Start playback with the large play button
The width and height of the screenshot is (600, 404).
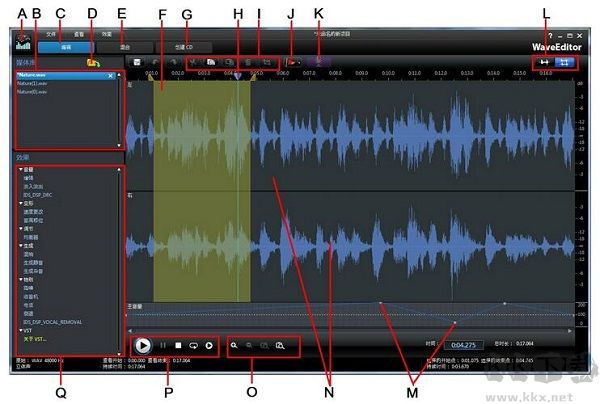[143, 345]
